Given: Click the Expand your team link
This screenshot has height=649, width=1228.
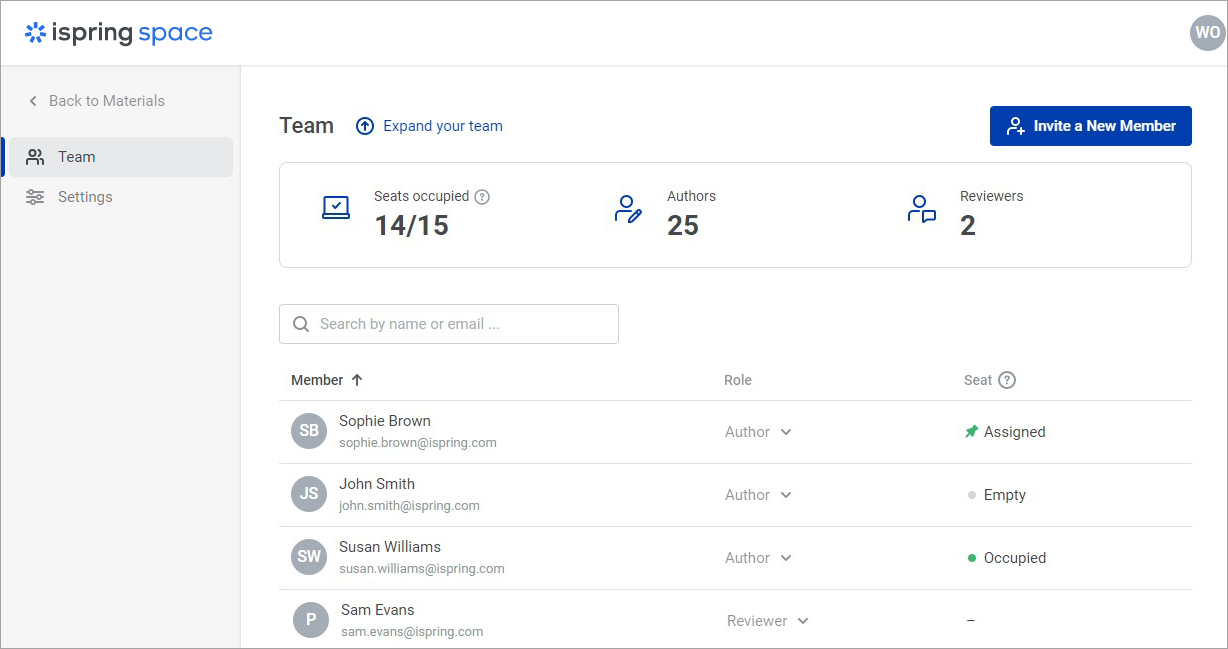Looking at the screenshot, I should click(x=443, y=126).
